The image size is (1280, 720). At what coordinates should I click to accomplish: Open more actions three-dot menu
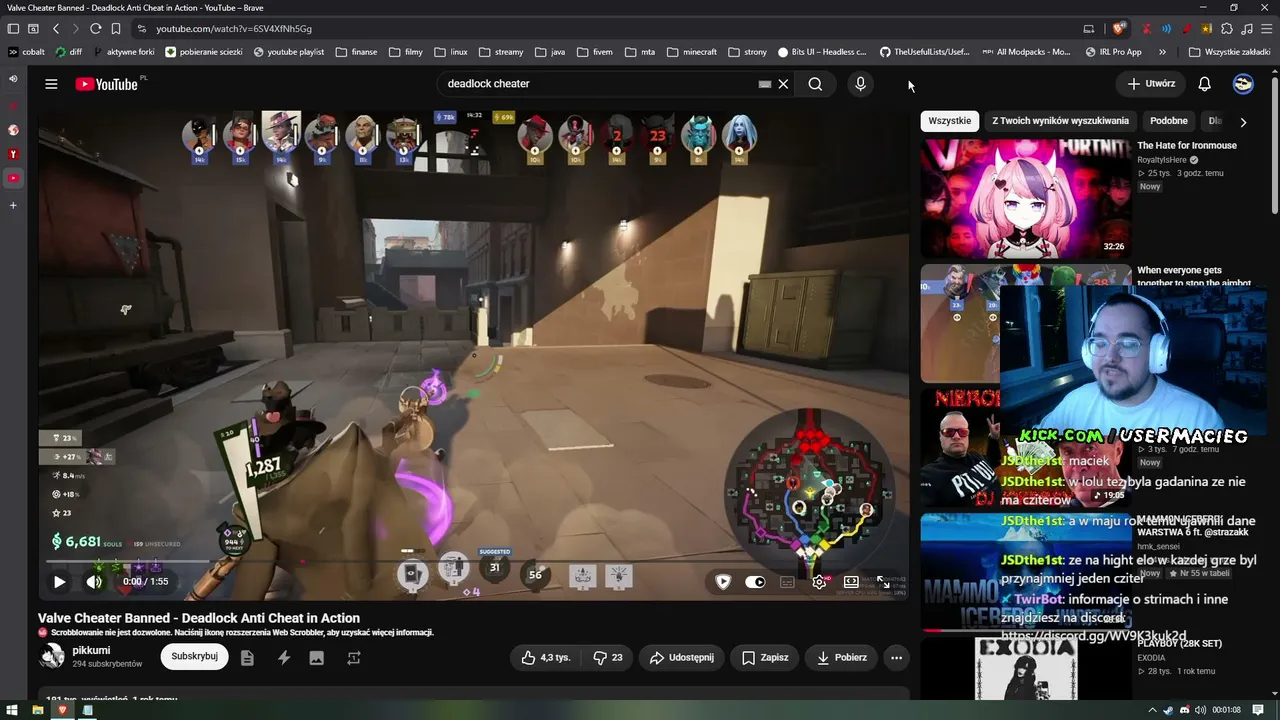click(897, 657)
